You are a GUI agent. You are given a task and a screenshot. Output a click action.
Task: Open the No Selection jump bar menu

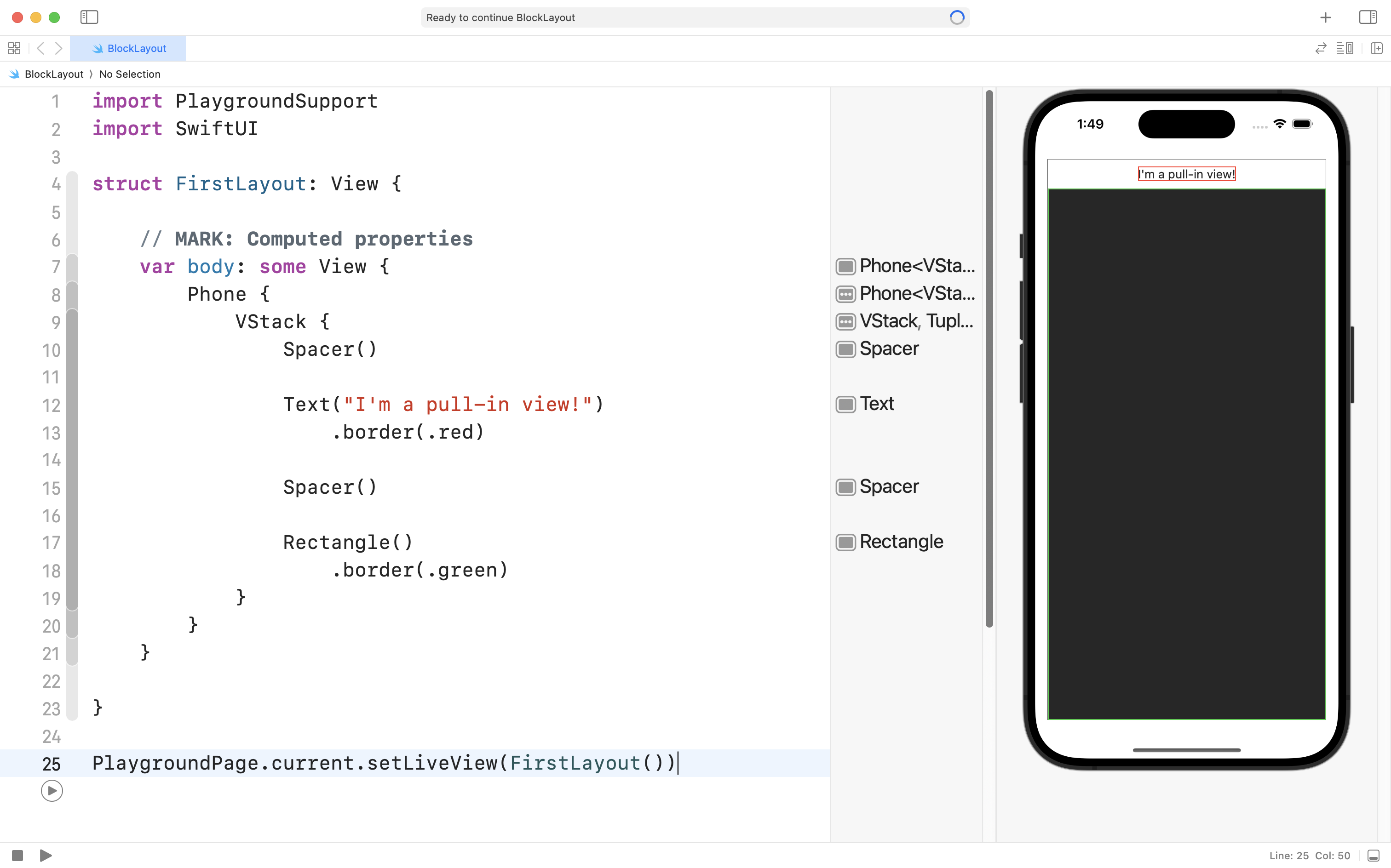click(130, 74)
